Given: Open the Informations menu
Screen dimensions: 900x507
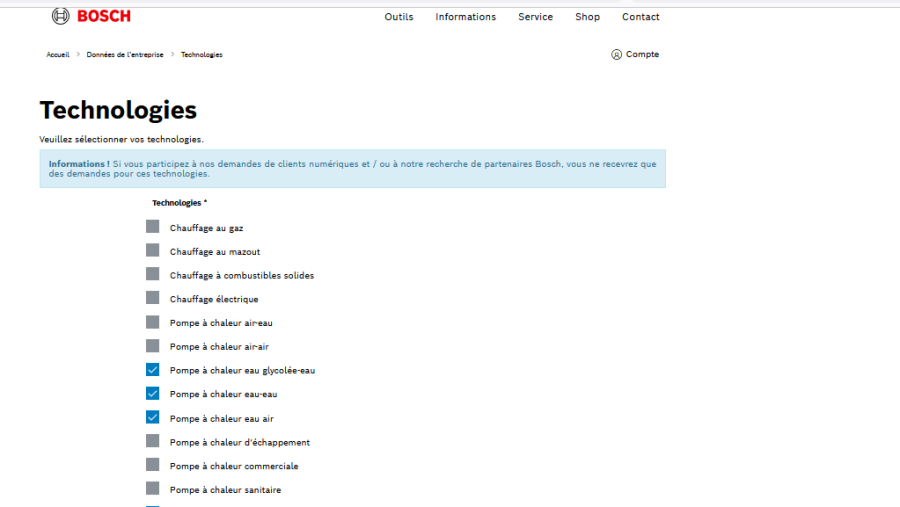Looking at the screenshot, I should (465, 17).
